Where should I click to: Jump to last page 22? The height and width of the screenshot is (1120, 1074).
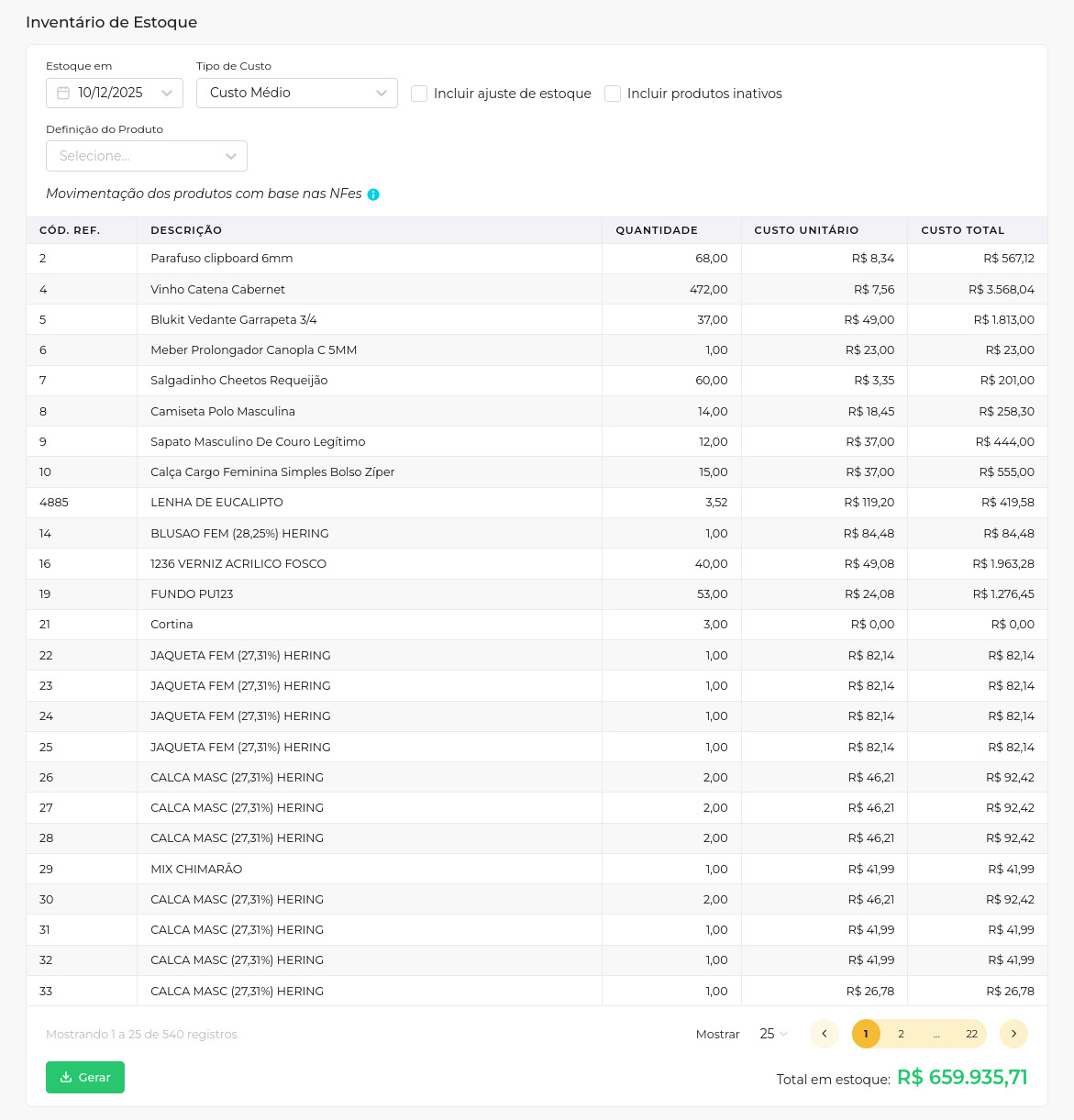pos(971,1034)
